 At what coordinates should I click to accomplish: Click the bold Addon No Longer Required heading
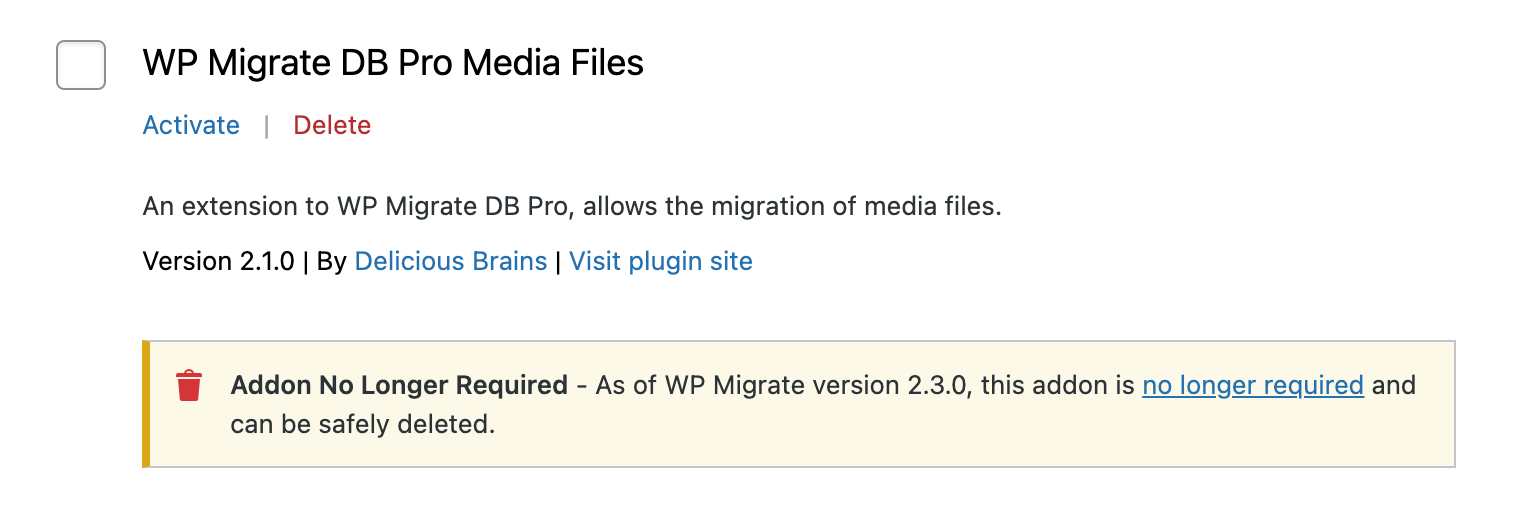399,385
